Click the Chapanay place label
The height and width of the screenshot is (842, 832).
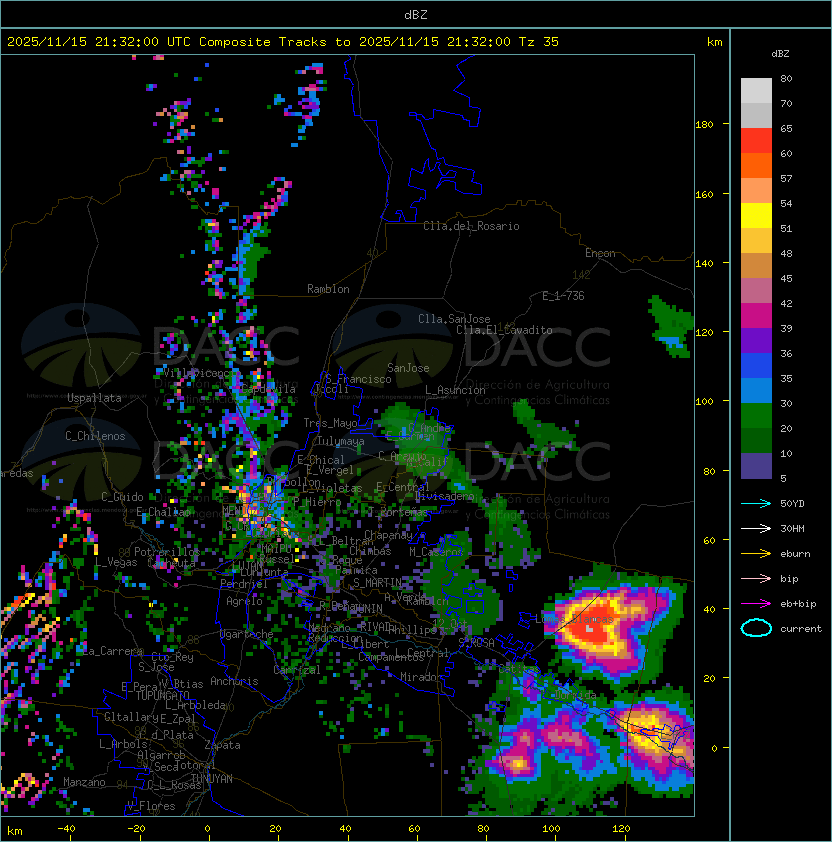tap(388, 535)
